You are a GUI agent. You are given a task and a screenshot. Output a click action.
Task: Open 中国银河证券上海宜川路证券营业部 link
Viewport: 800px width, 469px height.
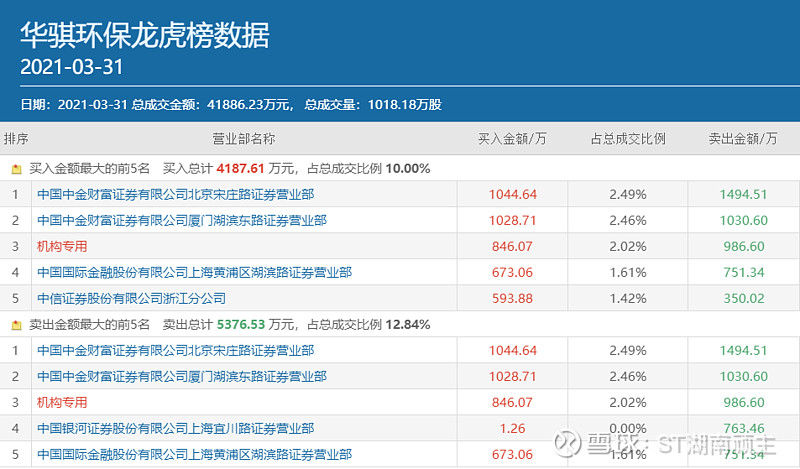(176, 429)
